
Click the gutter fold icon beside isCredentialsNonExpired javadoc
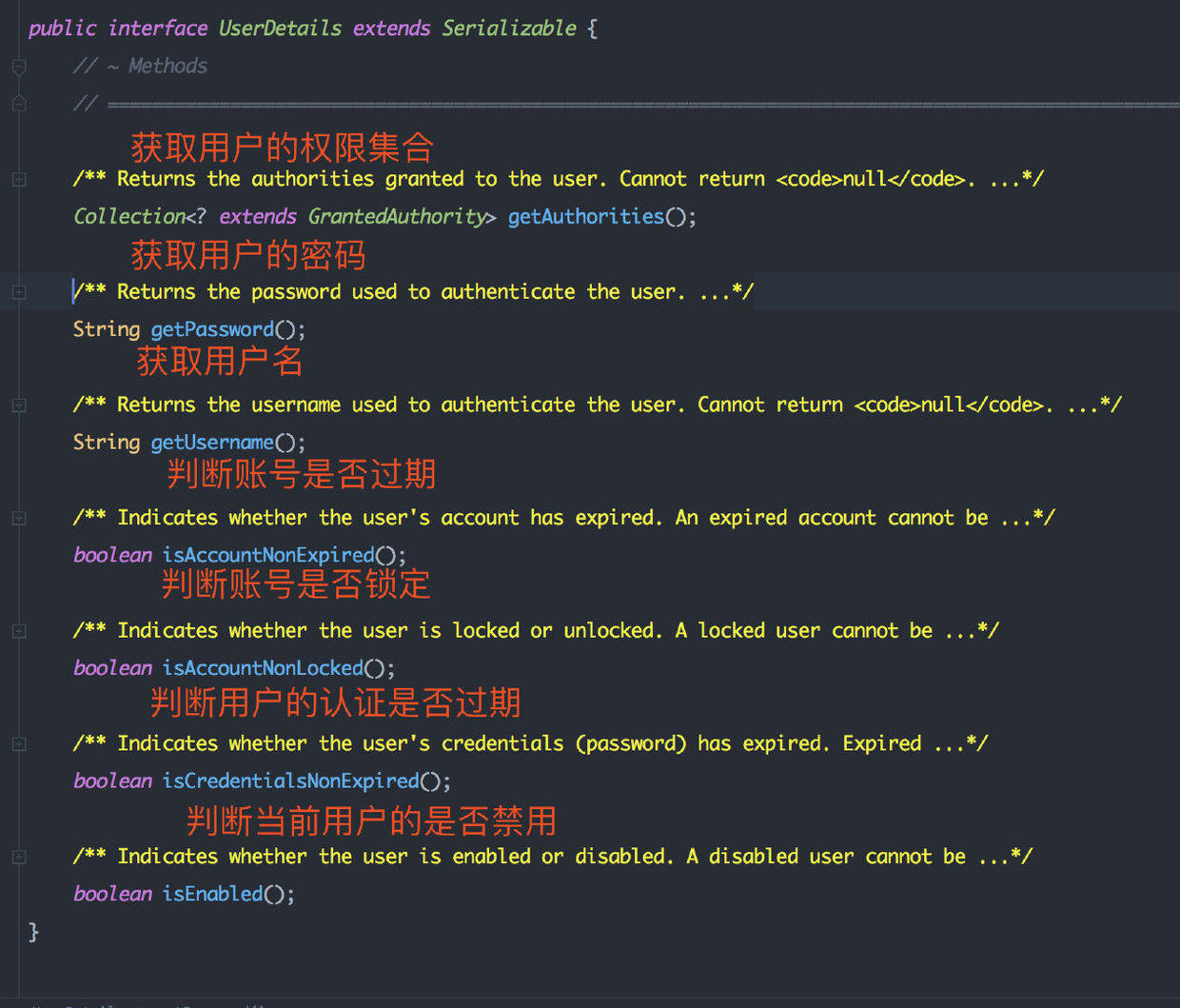click(x=17, y=743)
